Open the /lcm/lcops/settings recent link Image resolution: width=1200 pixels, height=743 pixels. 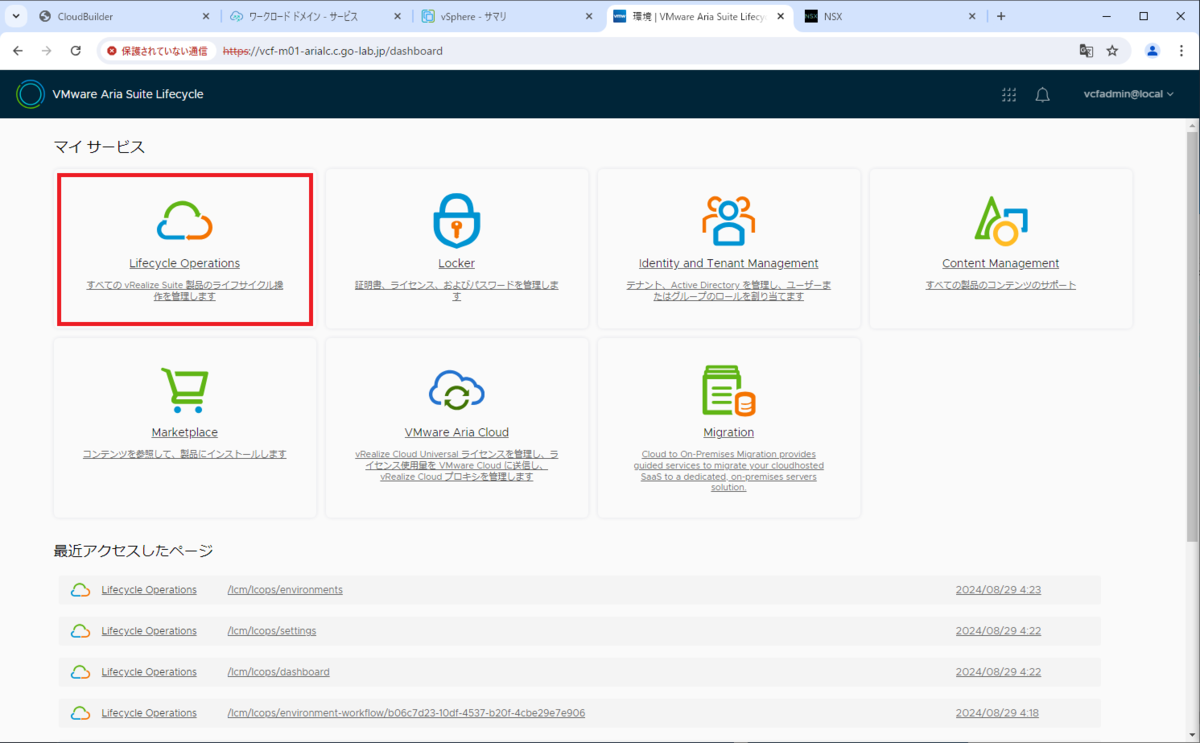tap(272, 631)
